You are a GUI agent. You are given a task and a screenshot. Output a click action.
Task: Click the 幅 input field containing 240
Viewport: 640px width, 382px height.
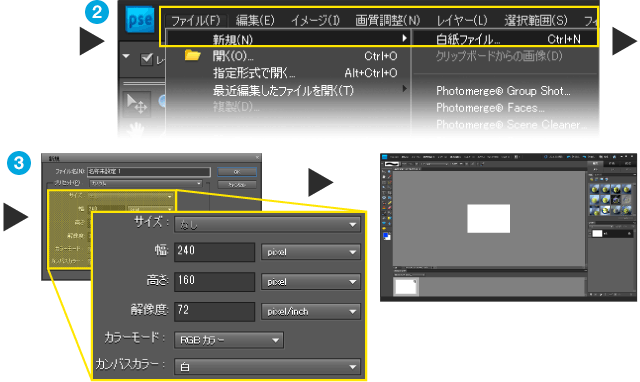[x=214, y=251]
